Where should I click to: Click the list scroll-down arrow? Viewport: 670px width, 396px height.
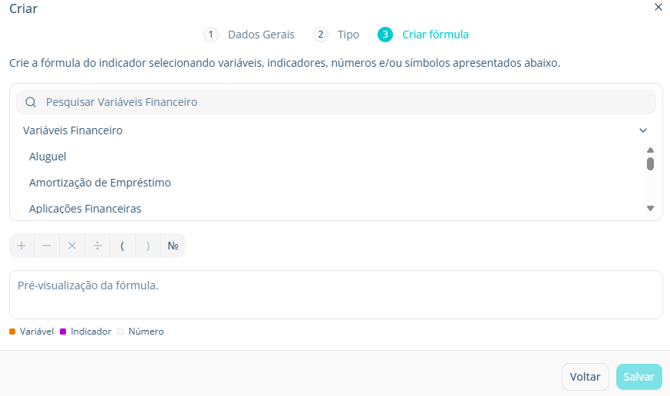tap(650, 208)
